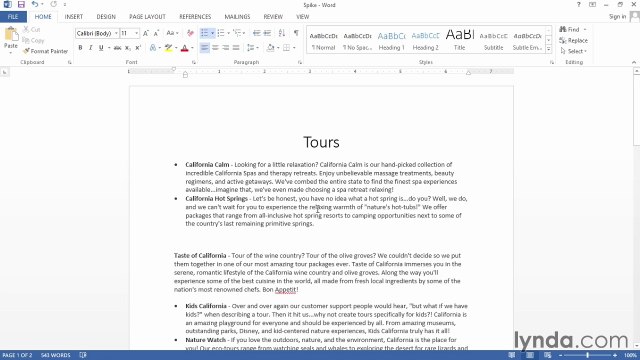Toggle Italic formatting
The width and height of the screenshot is (640, 360).
pos(91,48)
